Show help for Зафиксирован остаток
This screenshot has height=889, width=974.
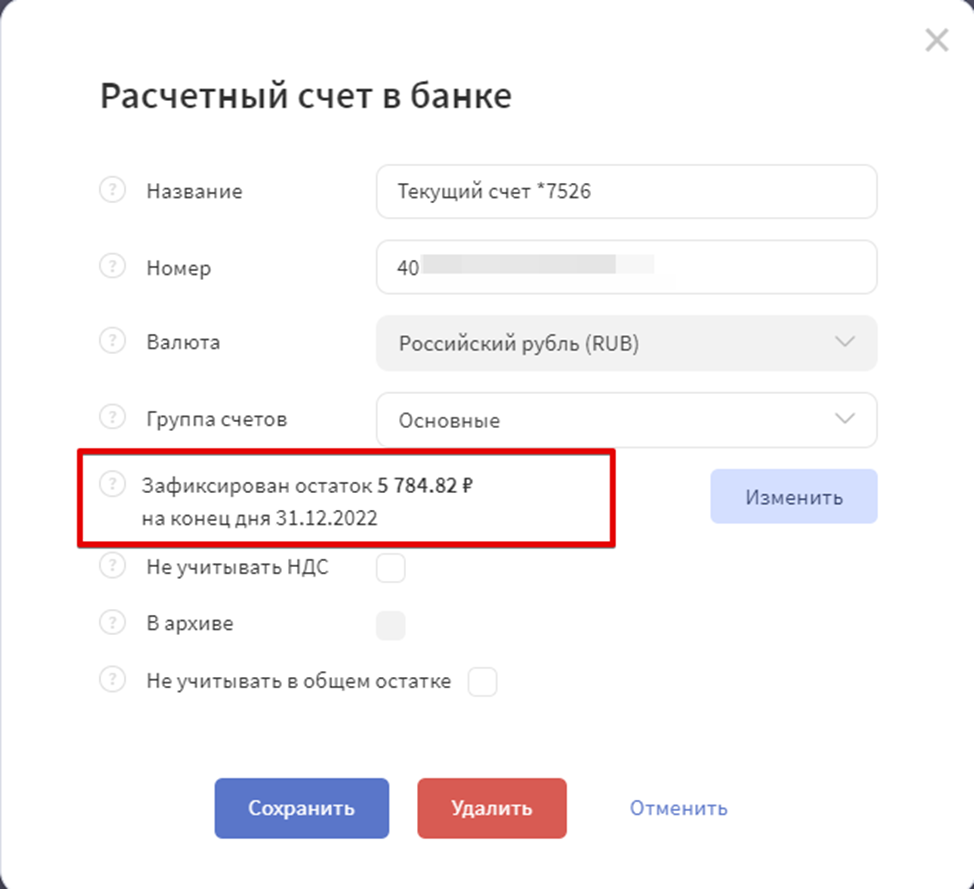pos(112,483)
